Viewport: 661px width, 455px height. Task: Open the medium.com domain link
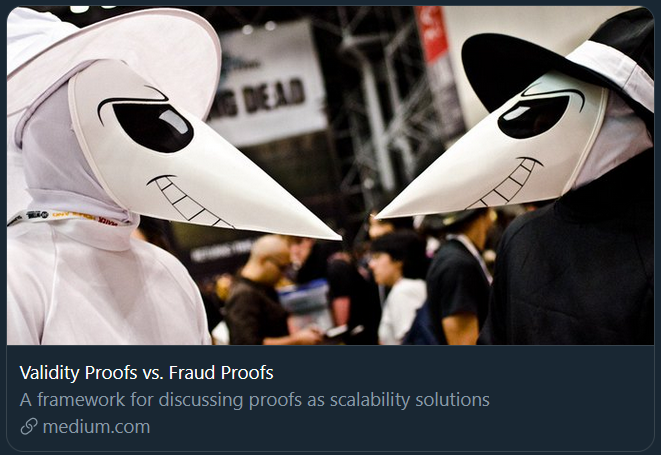point(96,427)
